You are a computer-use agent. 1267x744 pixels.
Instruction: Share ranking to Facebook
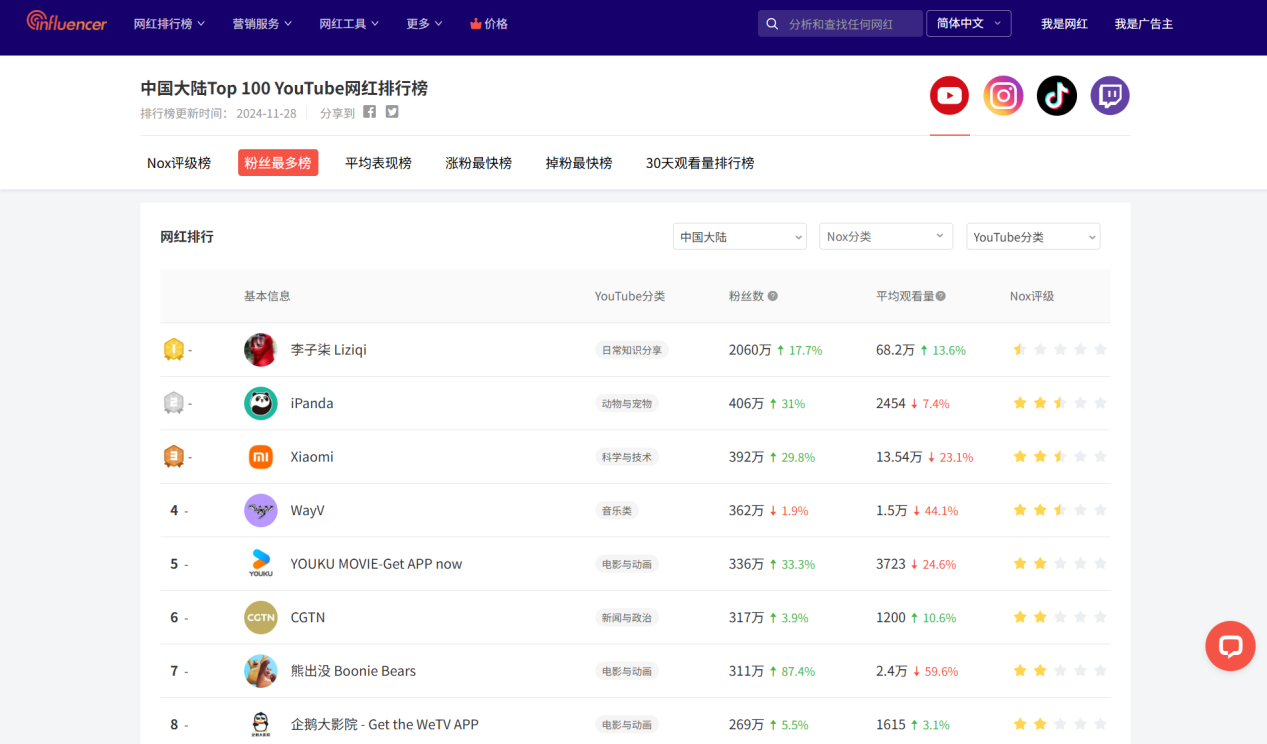pos(370,112)
